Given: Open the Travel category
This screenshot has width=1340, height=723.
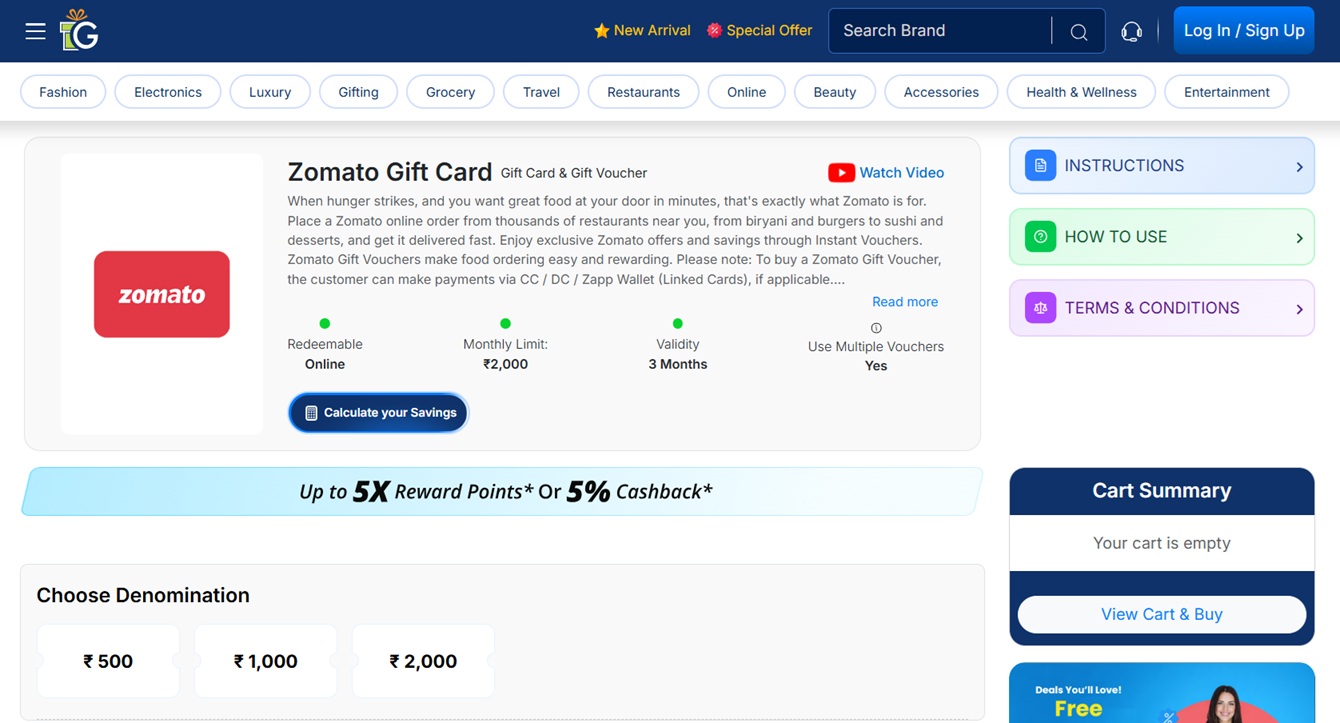Looking at the screenshot, I should (541, 92).
